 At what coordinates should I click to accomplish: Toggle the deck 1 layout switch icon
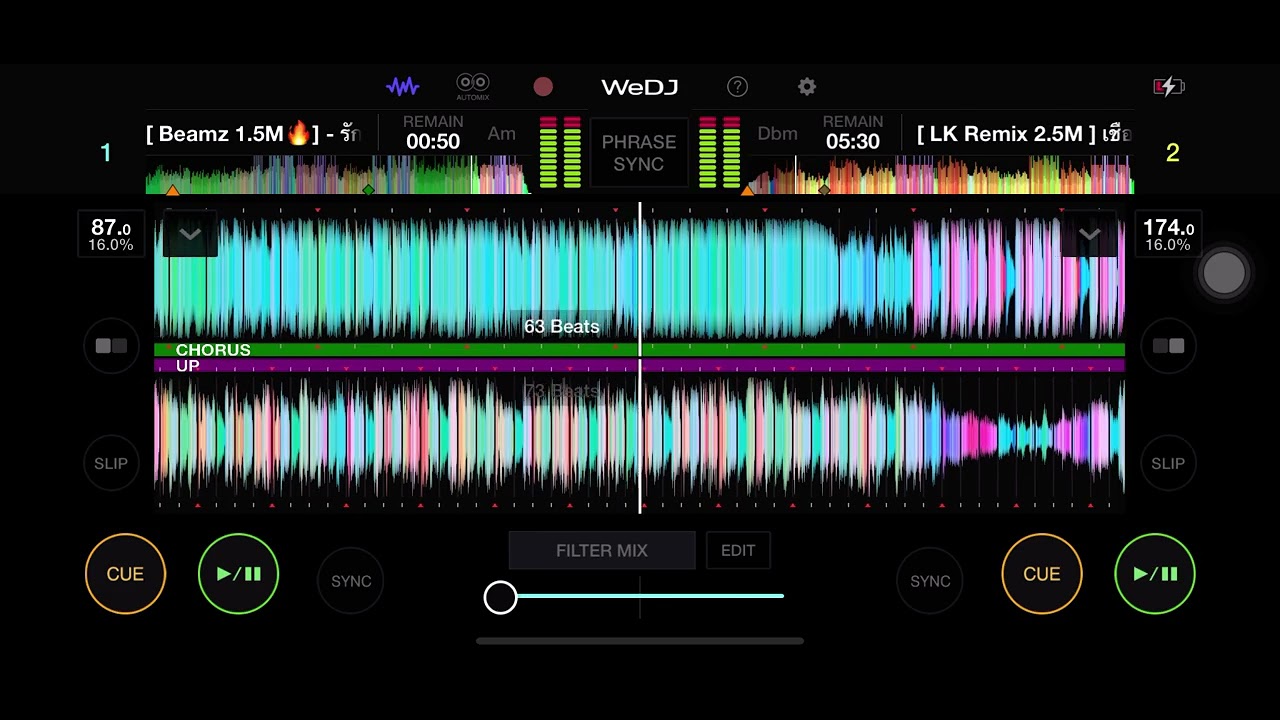(x=111, y=346)
